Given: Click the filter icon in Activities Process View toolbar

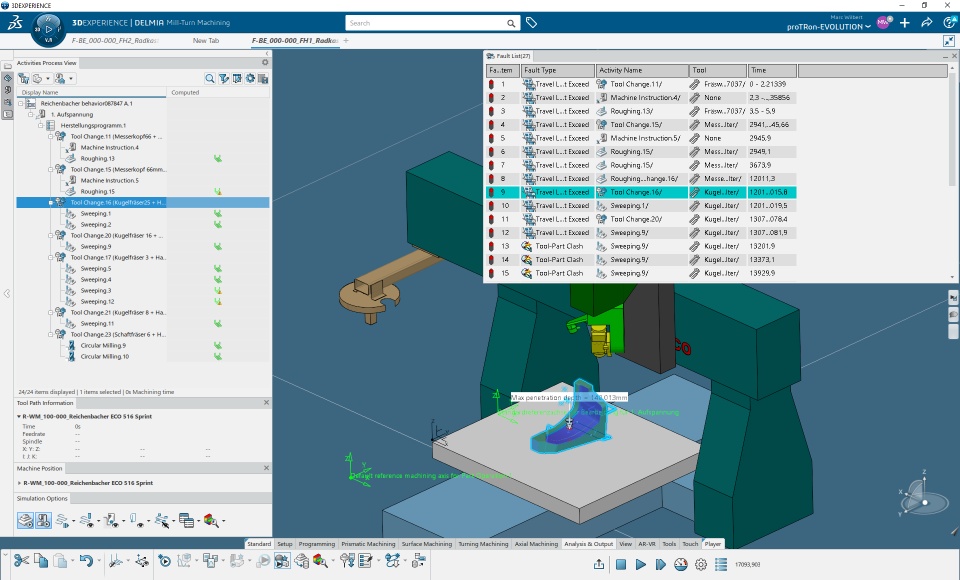Looking at the screenshot, I should (x=223, y=78).
